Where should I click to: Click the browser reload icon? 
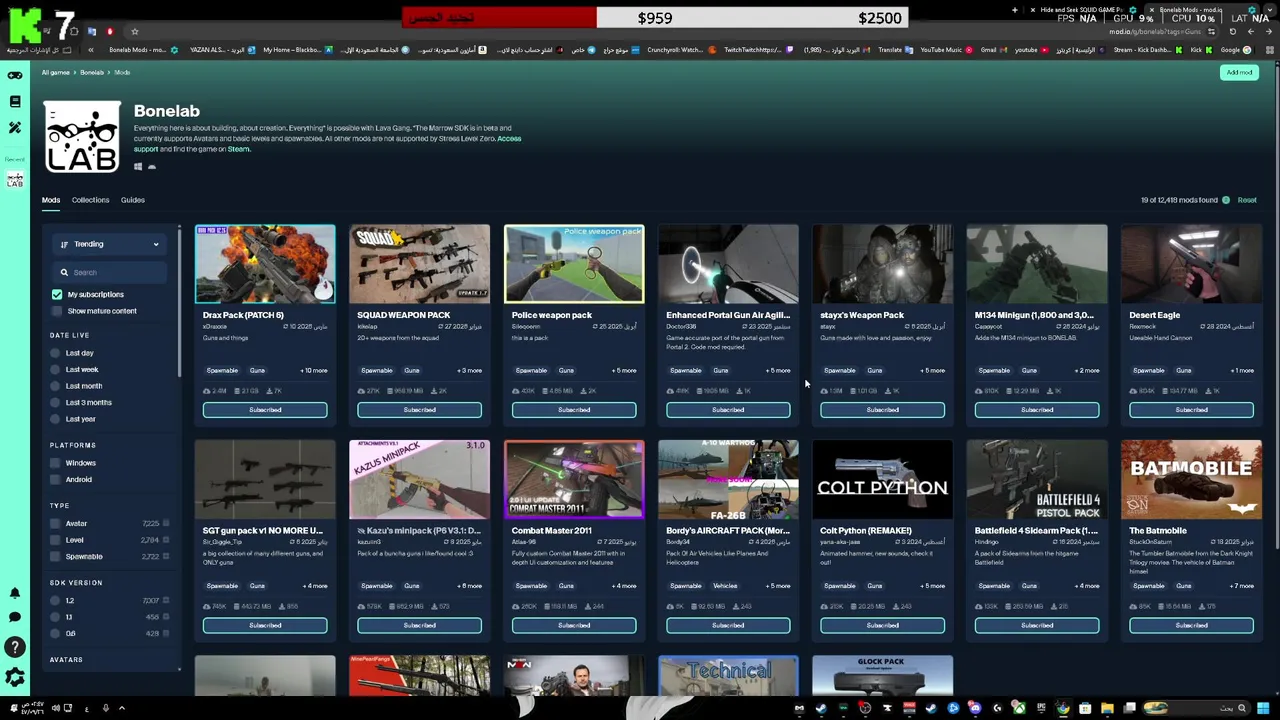tap(1233, 31)
